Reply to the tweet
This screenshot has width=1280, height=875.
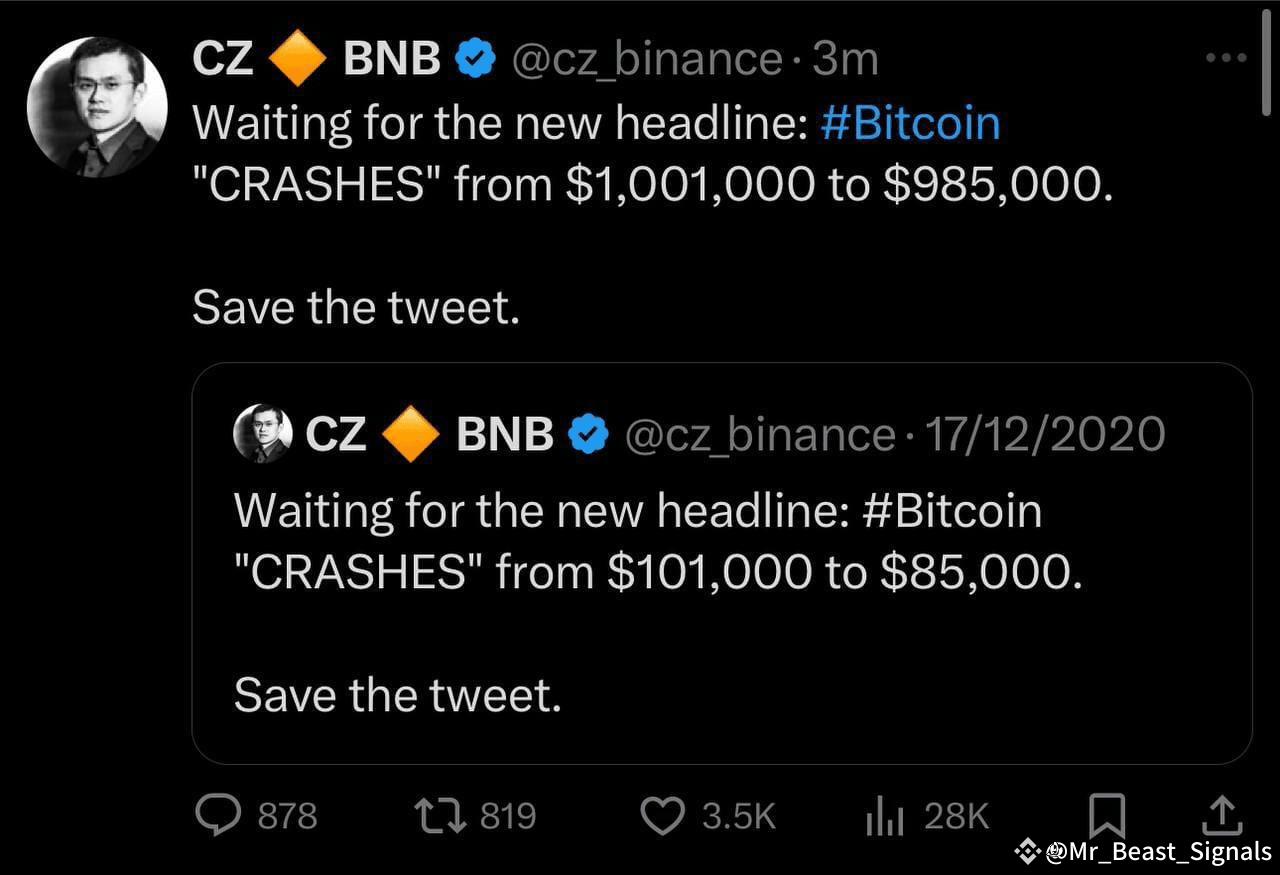pyautogui.click(x=220, y=816)
